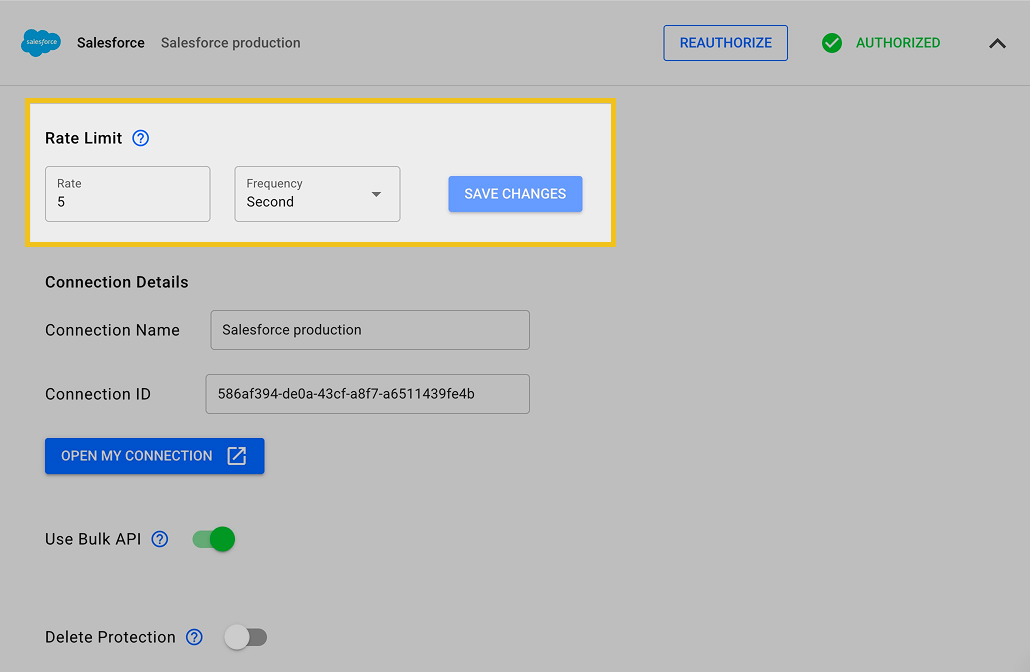Collapse the Salesforce connection panel chevron

tap(997, 43)
